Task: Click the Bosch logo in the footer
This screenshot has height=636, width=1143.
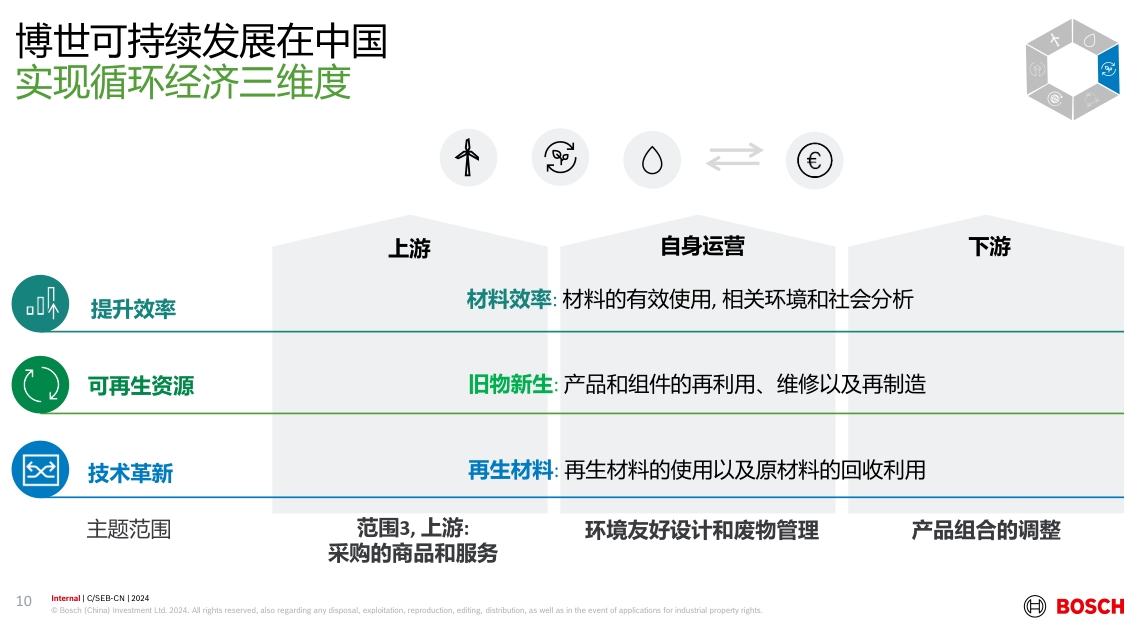Action: click(1073, 606)
